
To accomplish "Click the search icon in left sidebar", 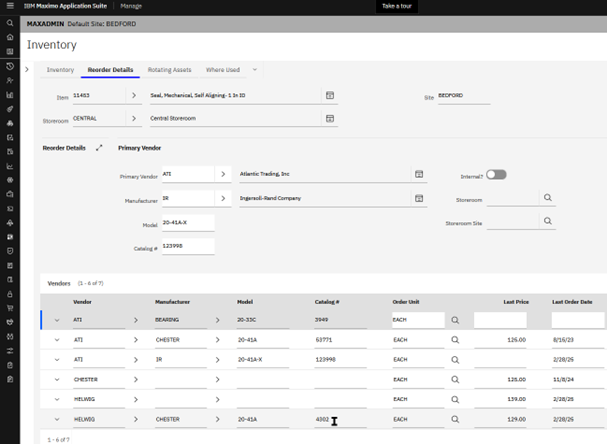I will coord(10,23).
